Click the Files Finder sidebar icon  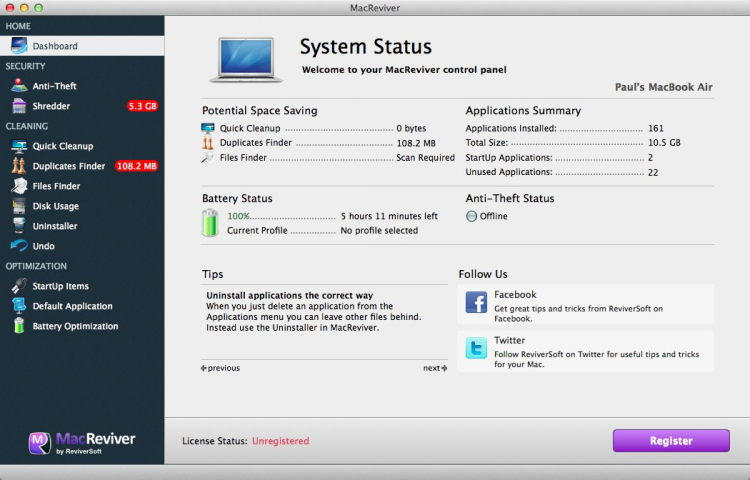tap(19, 186)
